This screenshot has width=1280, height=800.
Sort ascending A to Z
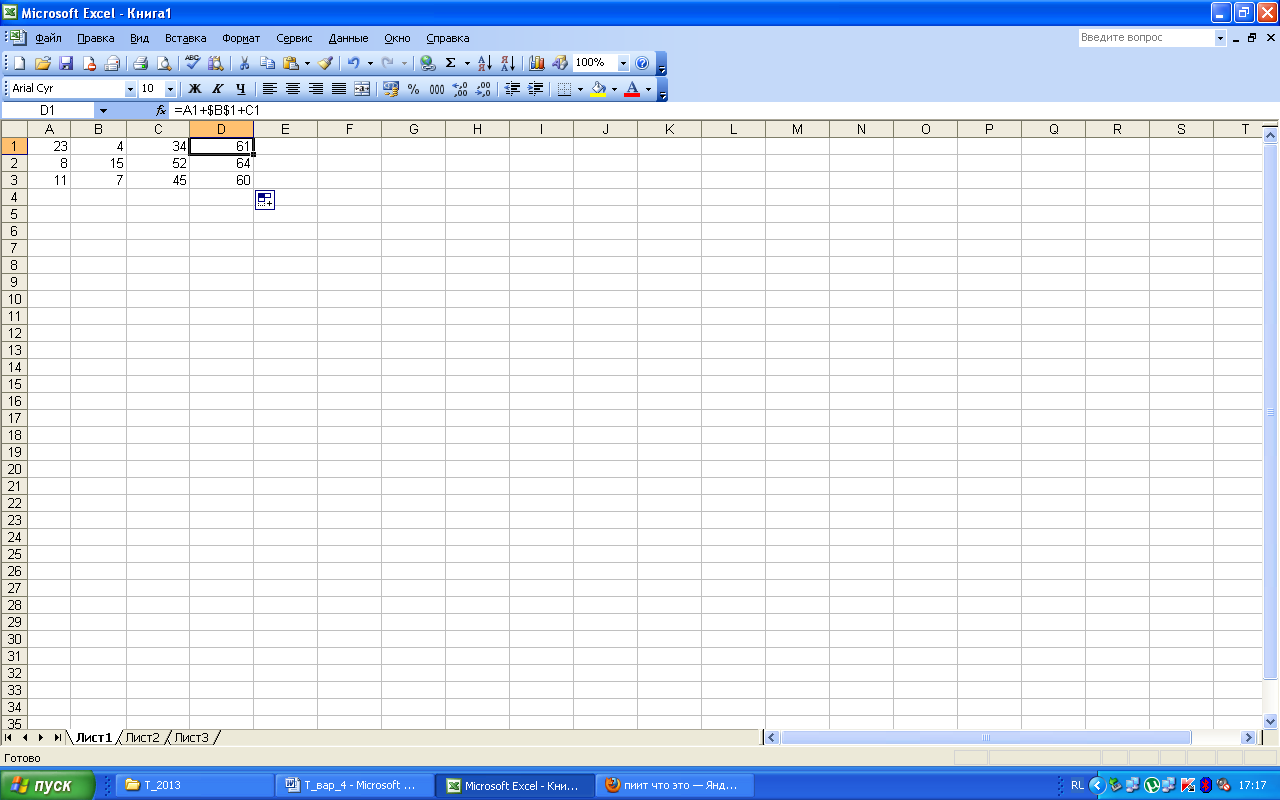point(485,63)
